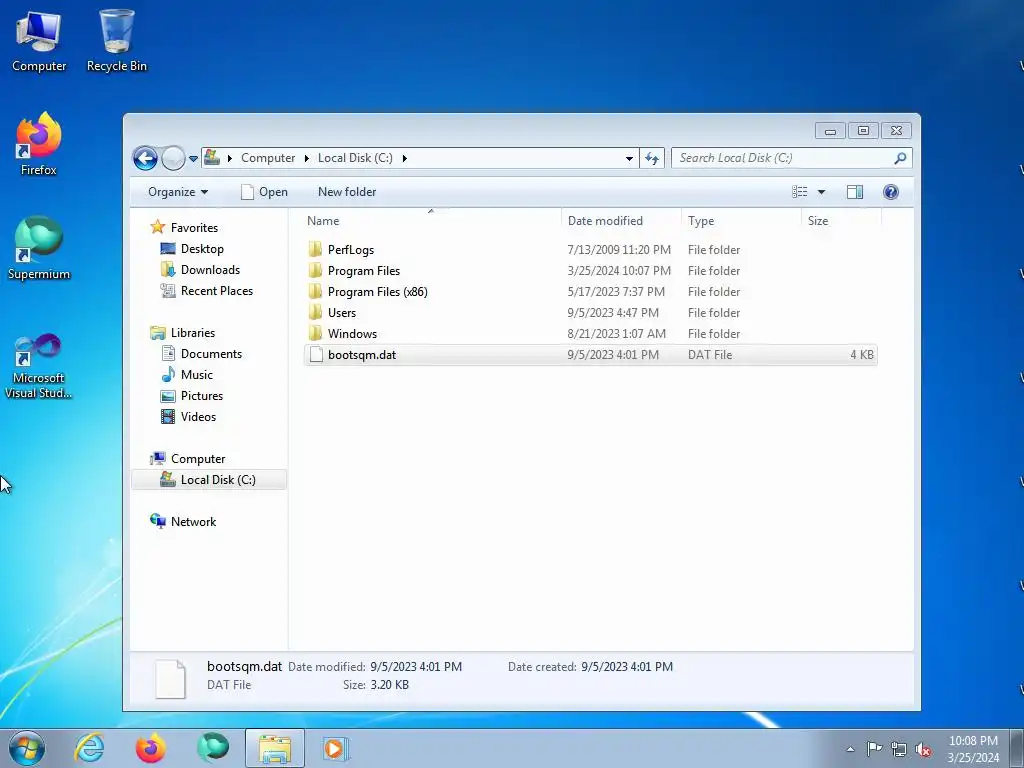Go back using Explorer's Back arrow
The width and height of the screenshot is (1024, 768).
[145, 158]
